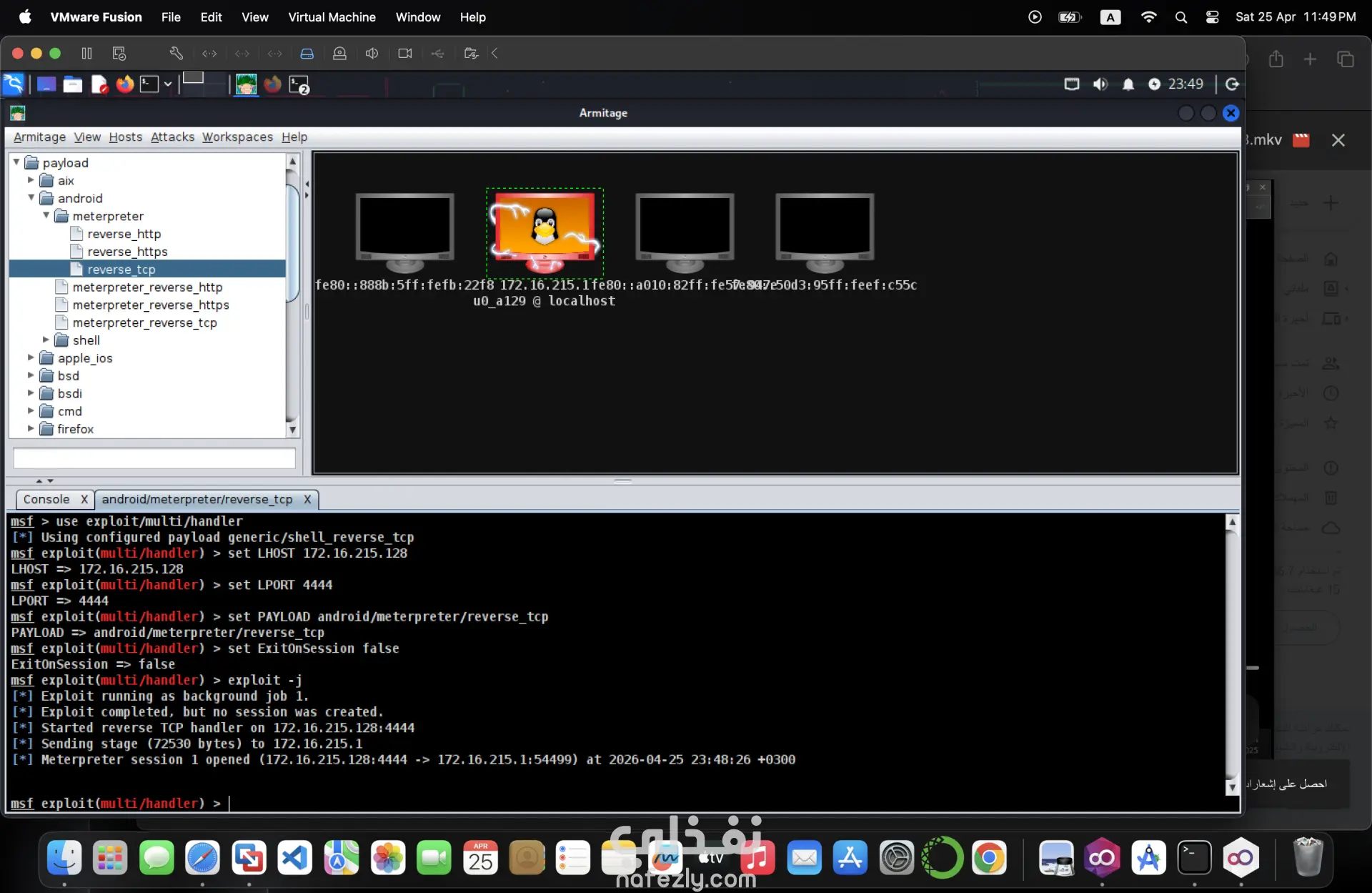Open the Kali power manager icon
The height and width of the screenshot is (893, 1372).
[1154, 84]
